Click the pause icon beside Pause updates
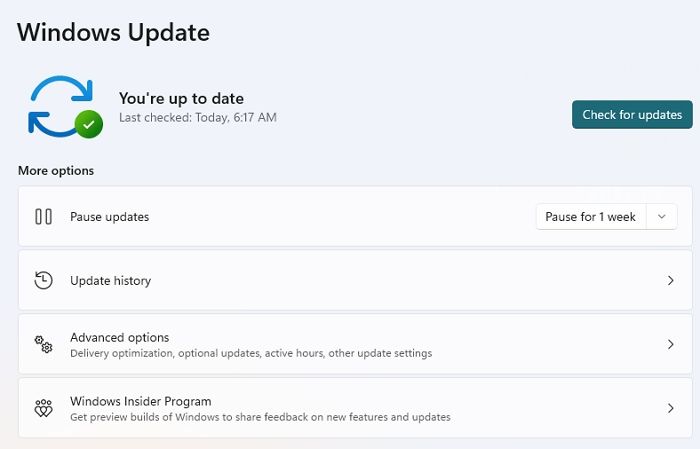Image resolution: width=700 pixels, height=449 pixels. coord(43,217)
